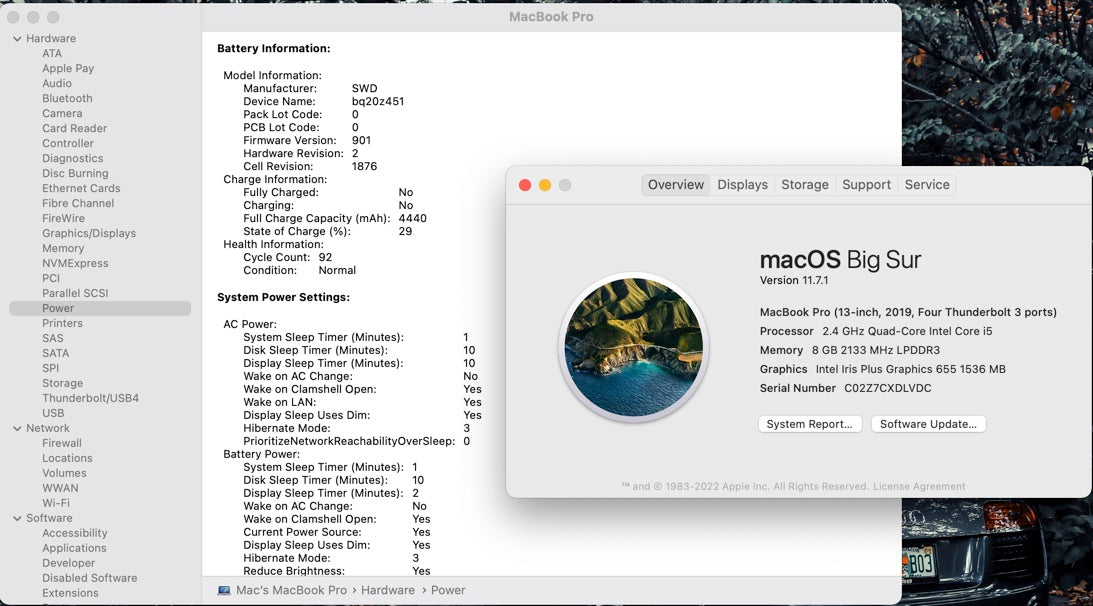
Task: Switch to the Displays tab
Action: click(x=742, y=185)
